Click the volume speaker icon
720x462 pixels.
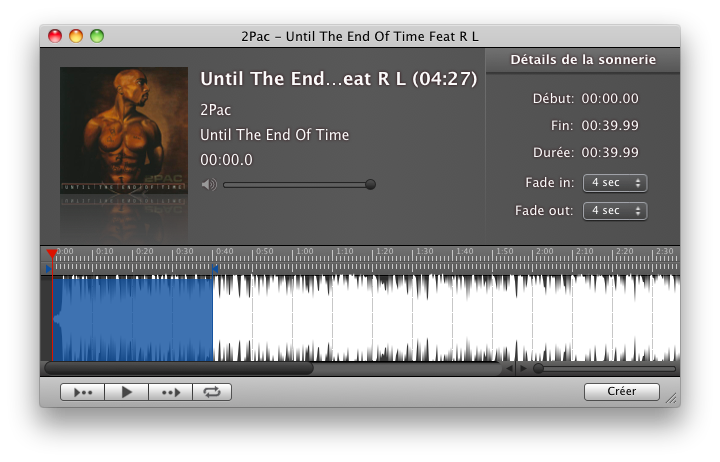tap(209, 185)
